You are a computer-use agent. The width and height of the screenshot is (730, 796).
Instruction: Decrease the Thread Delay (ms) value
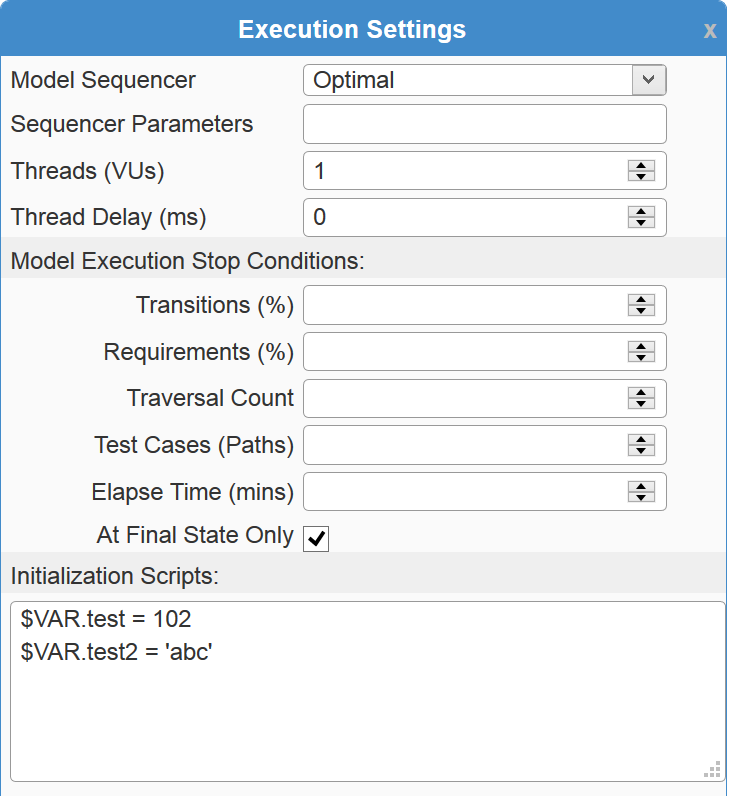pyautogui.click(x=641, y=223)
